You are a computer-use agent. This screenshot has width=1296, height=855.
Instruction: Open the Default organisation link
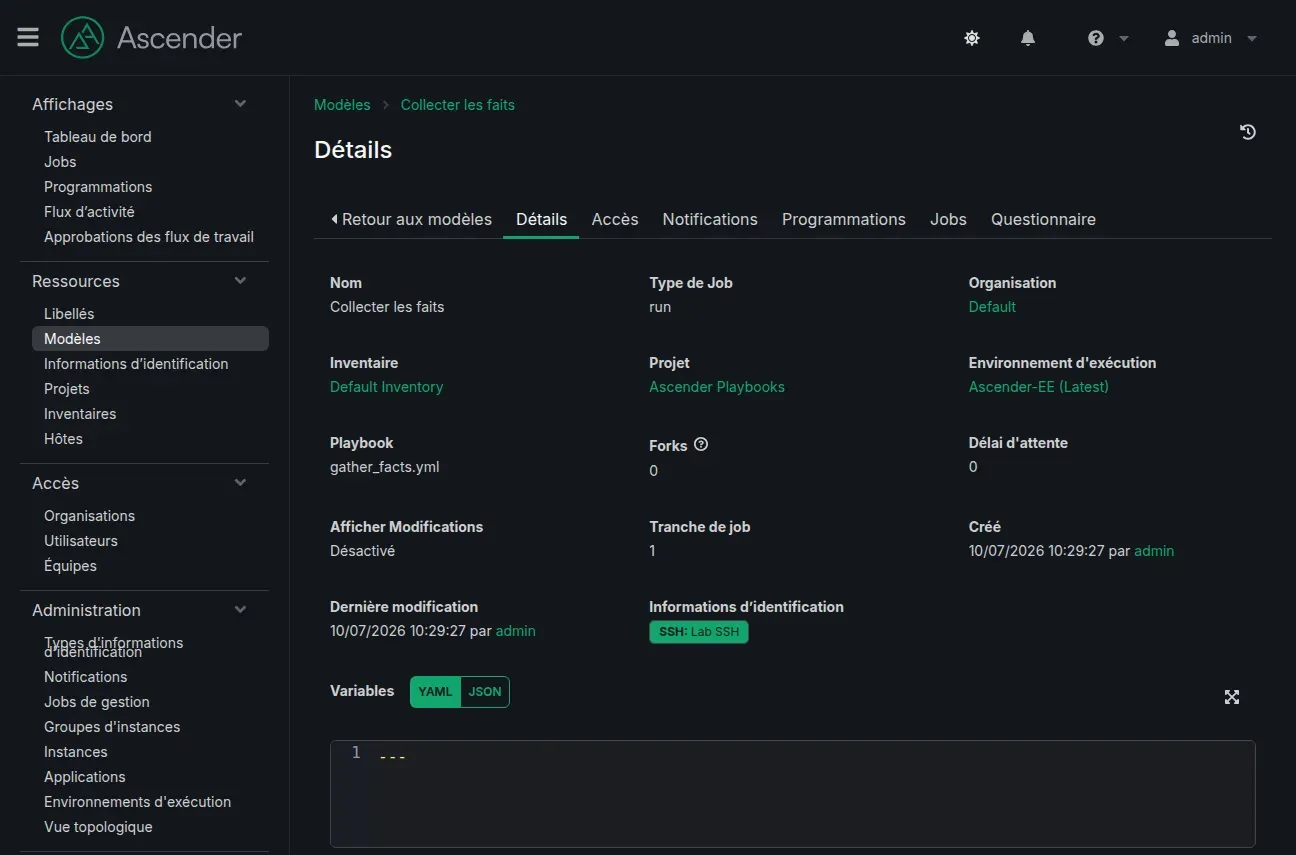[992, 307]
